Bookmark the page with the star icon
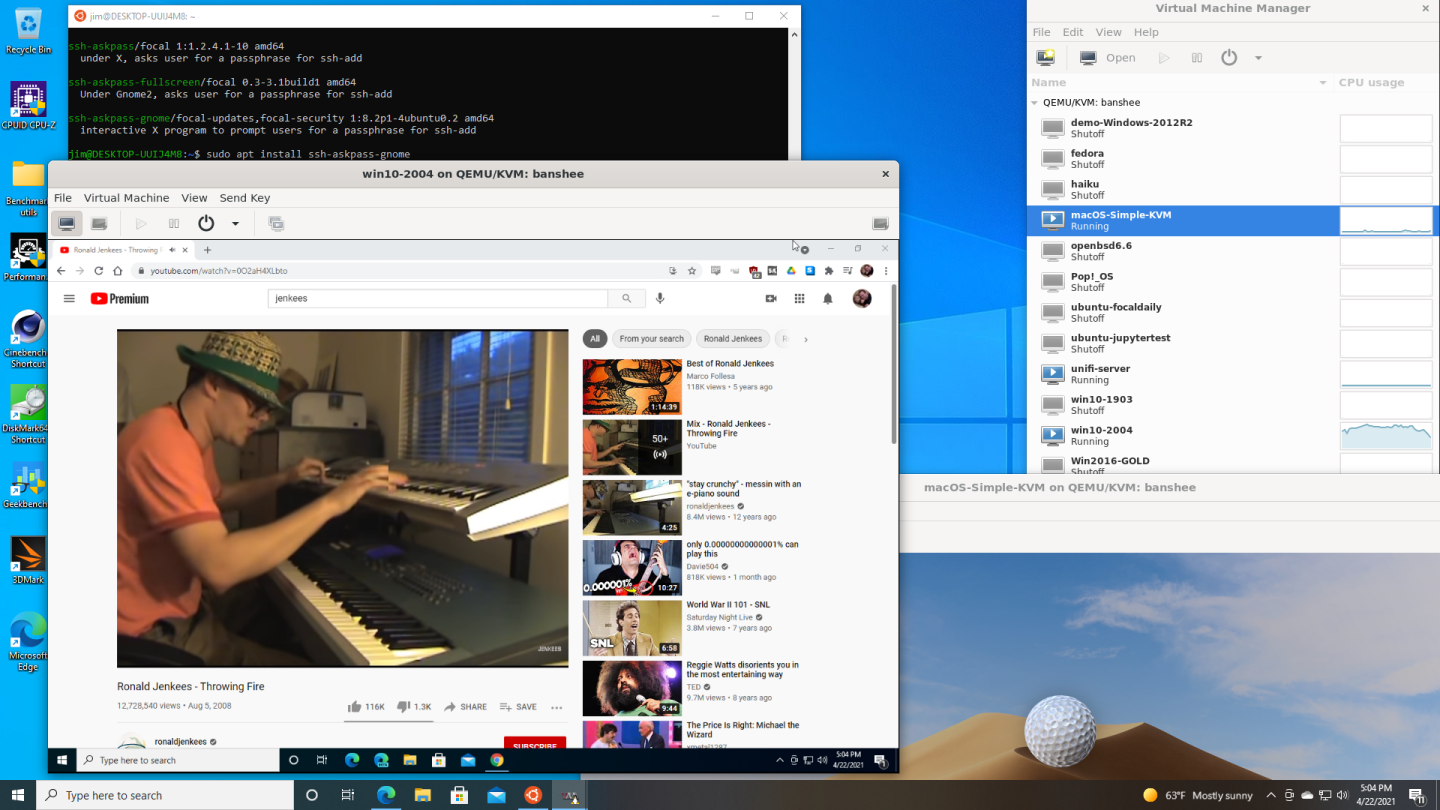 click(690, 270)
